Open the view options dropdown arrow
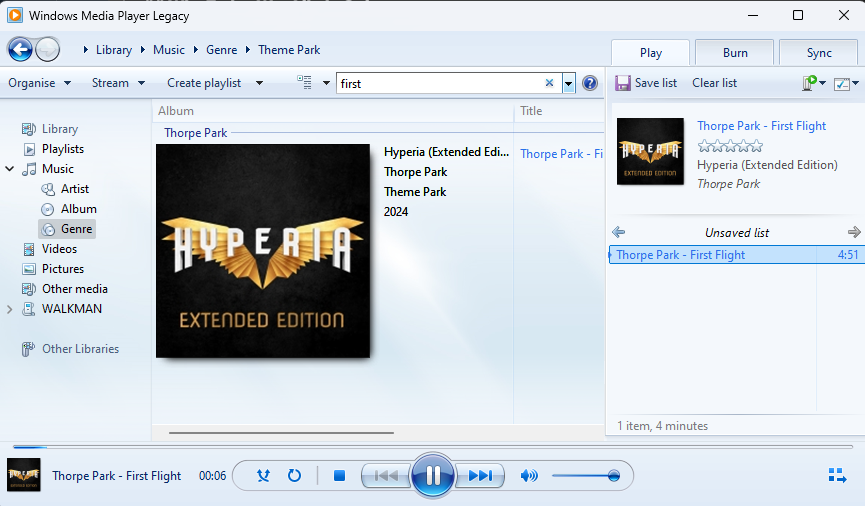The image size is (865, 506). pos(326,83)
